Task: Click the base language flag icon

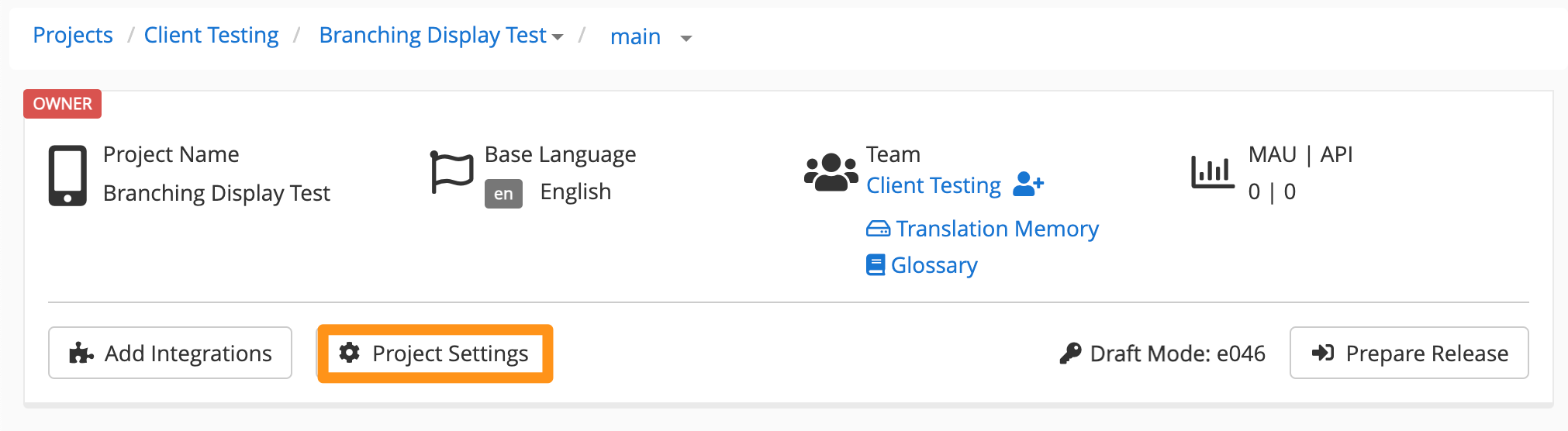Action: (x=451, y=172)
